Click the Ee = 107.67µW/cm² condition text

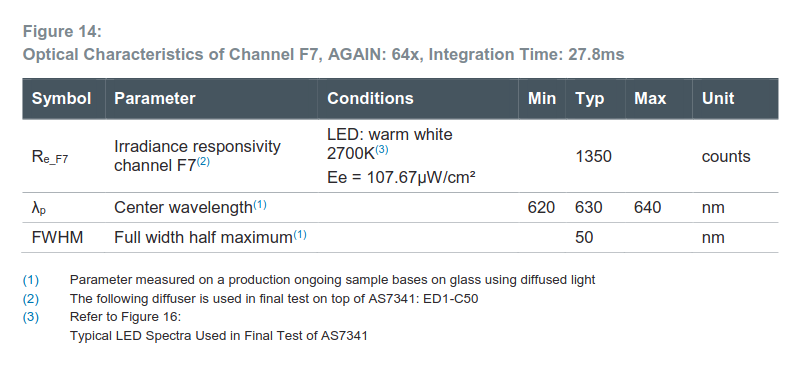click(401, 178)
